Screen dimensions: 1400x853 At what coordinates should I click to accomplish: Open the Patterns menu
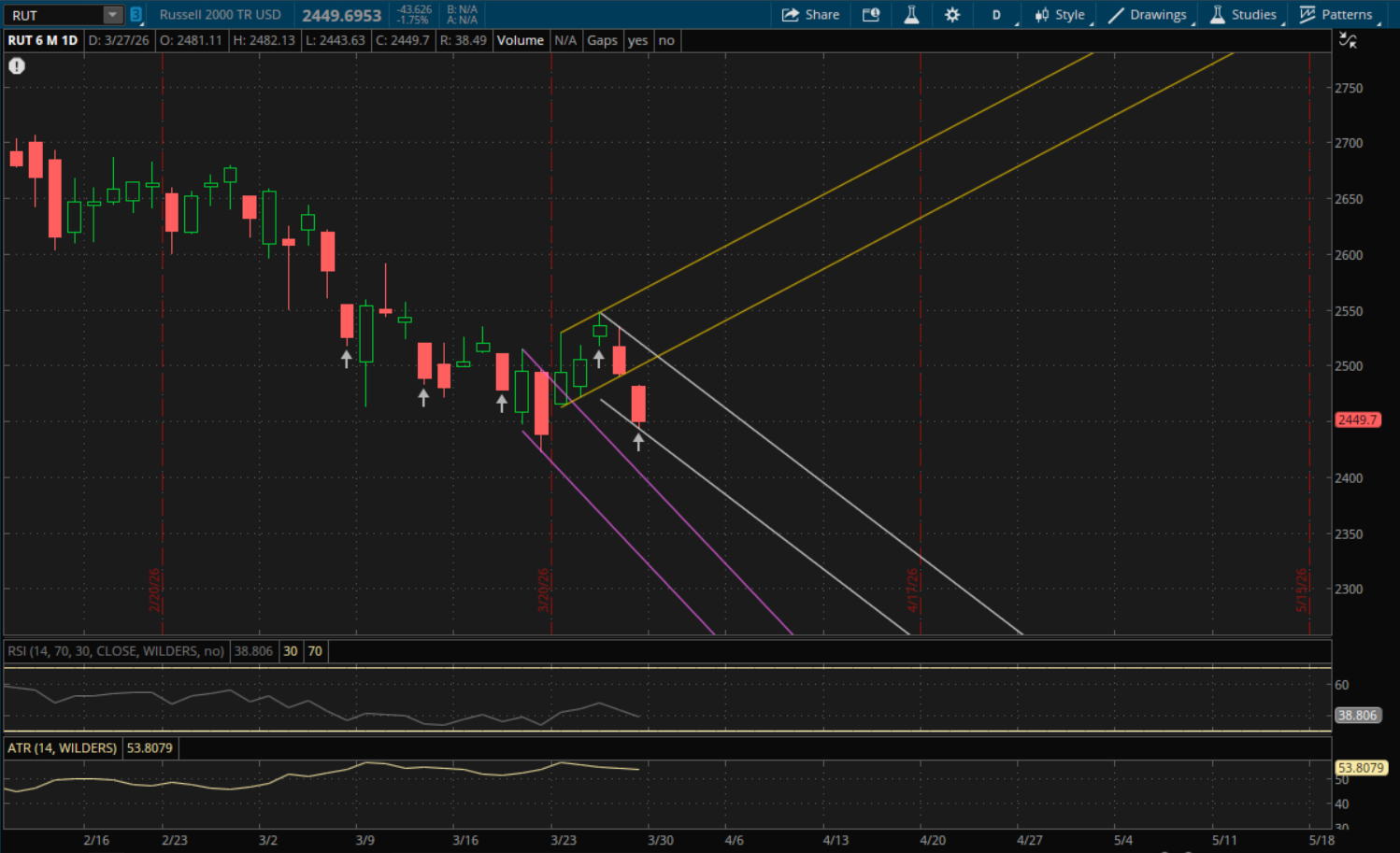1336,15
